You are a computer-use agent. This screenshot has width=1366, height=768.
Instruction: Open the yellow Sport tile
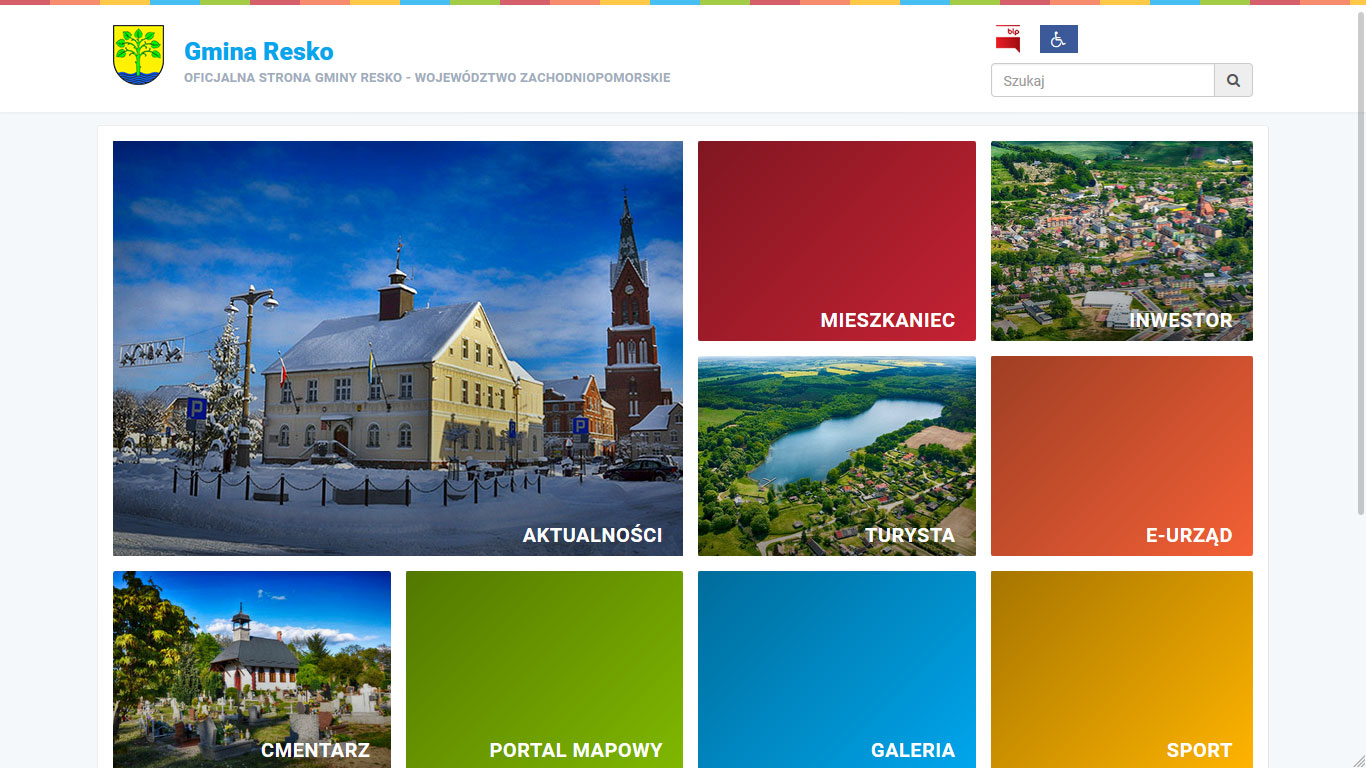point(1121,669)
